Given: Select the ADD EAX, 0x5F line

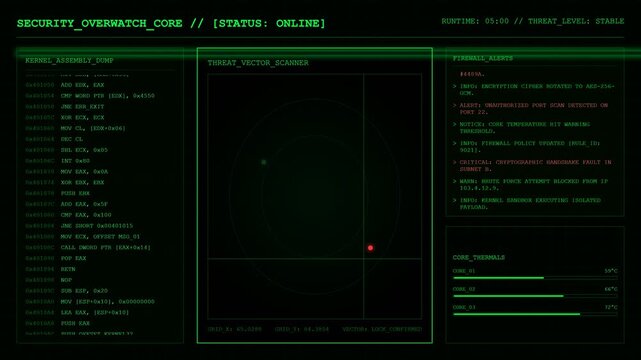Looking at the screenshot, I should tap(67, 204).
